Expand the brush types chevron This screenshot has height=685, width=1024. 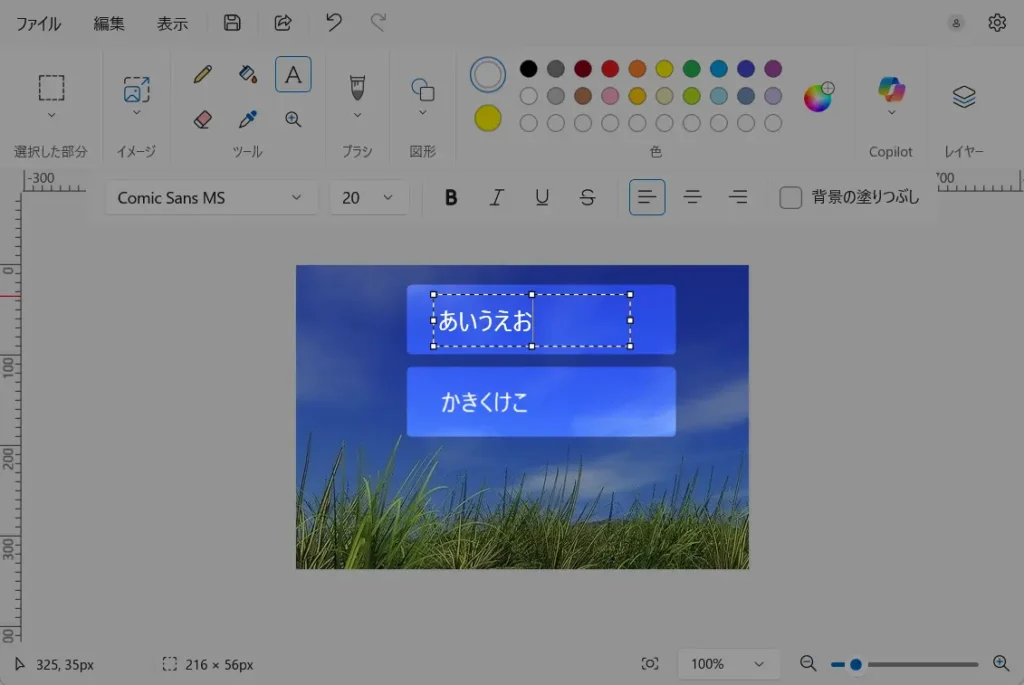click(x=357, y=116)
